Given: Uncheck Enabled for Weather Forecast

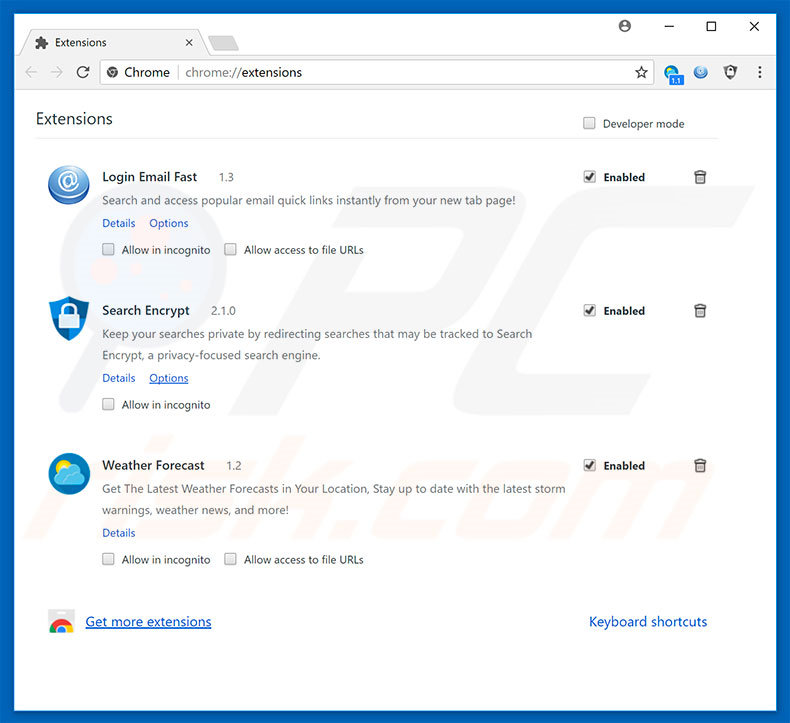Looking at the screenshot, I should coord(589,465).
